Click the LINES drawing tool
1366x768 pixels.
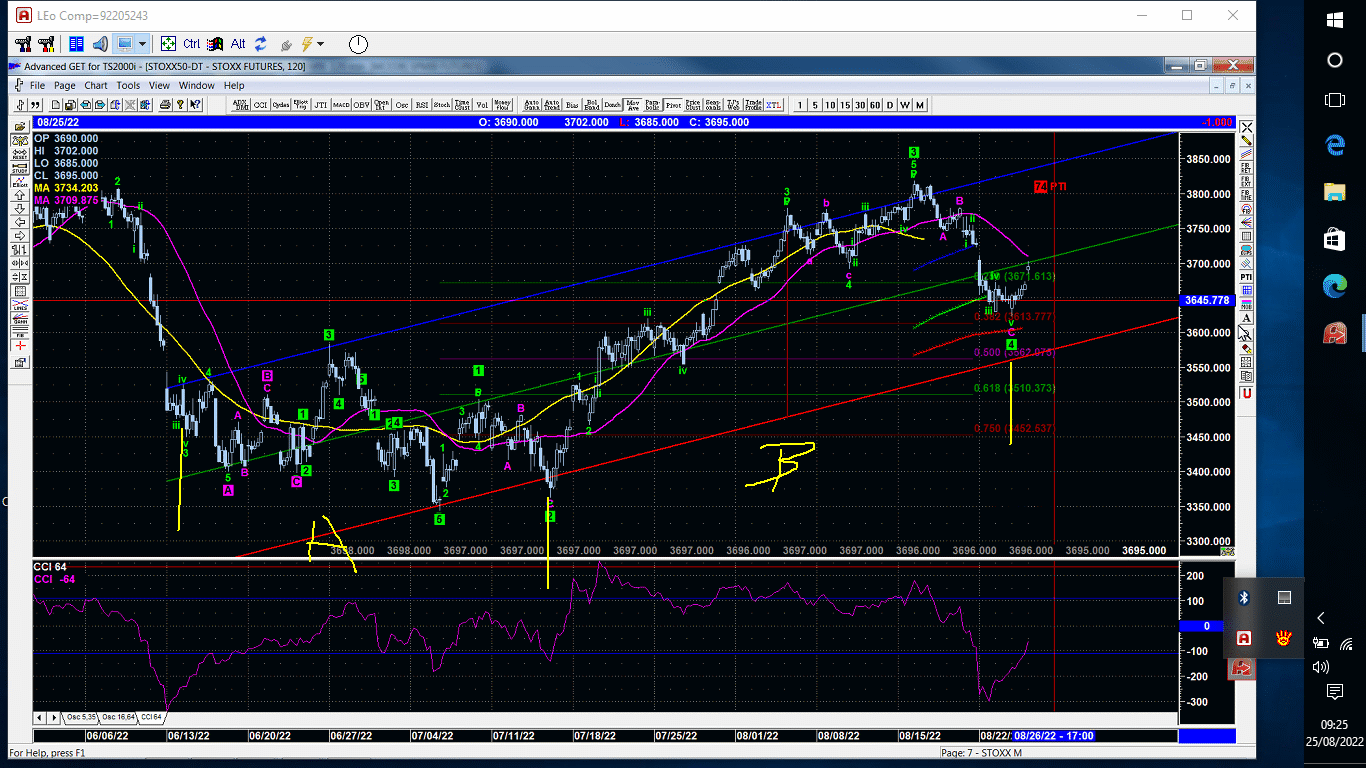tap(19, 306)
